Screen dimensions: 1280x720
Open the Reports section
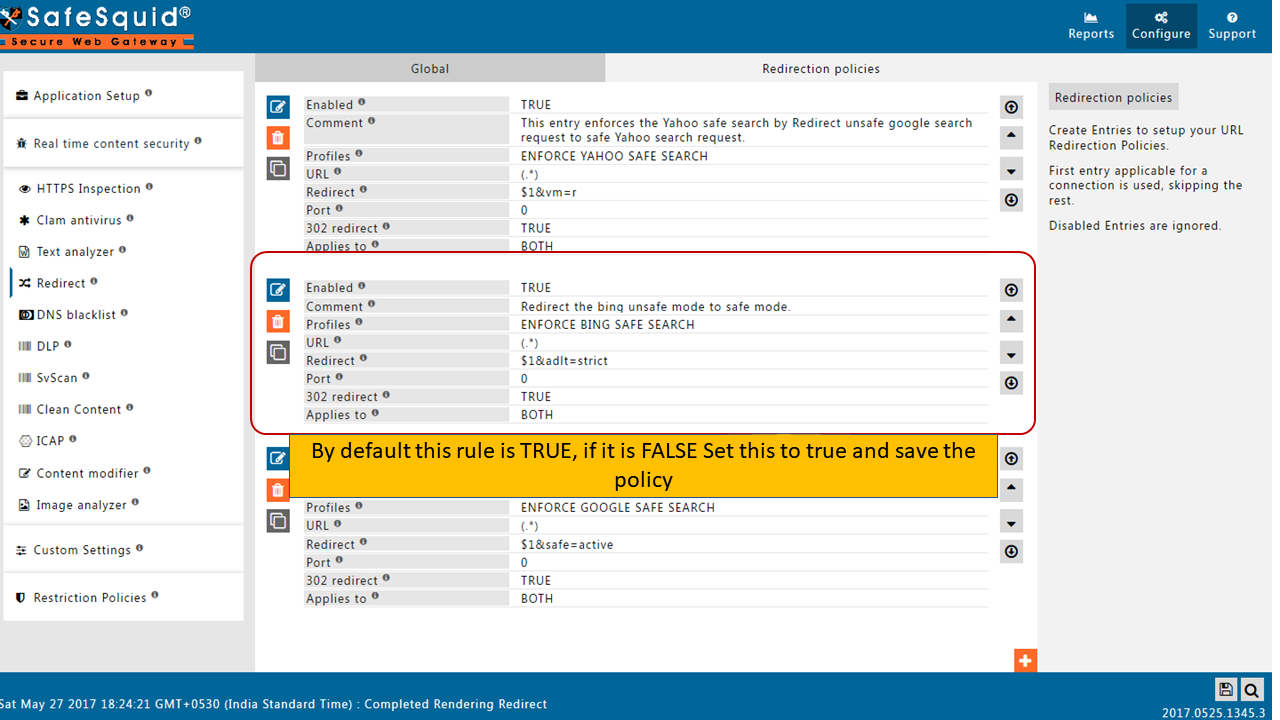pos(1090,26)
